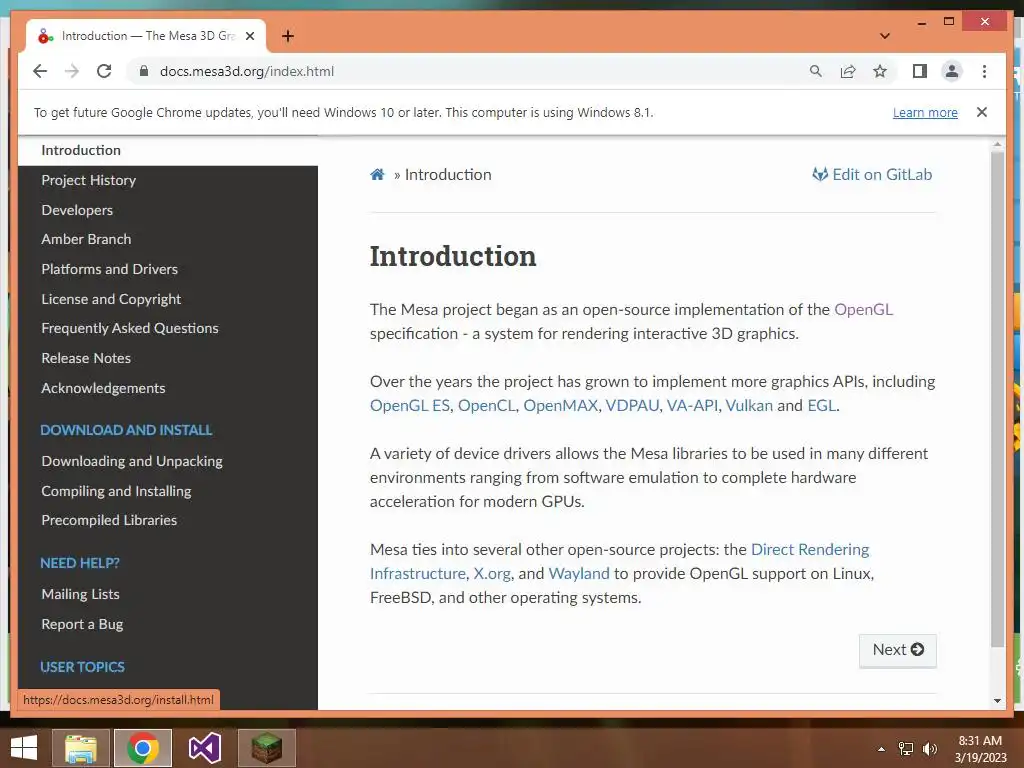Open Frequently Asked Questions in the sidebar
Viewport: 1024px width, 768px height.
tap(130, 328)
